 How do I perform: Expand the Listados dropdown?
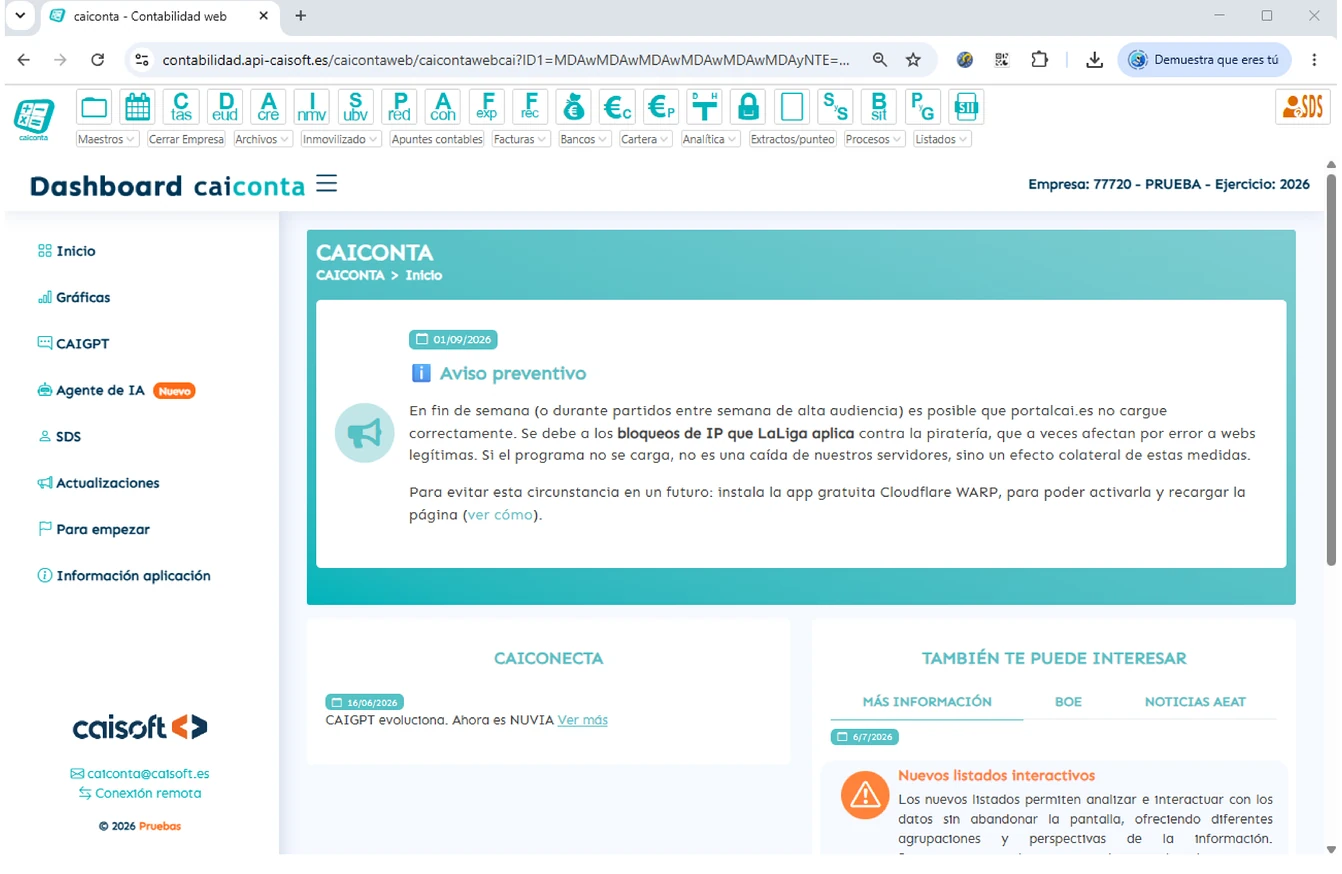click(x=942, y=139)
